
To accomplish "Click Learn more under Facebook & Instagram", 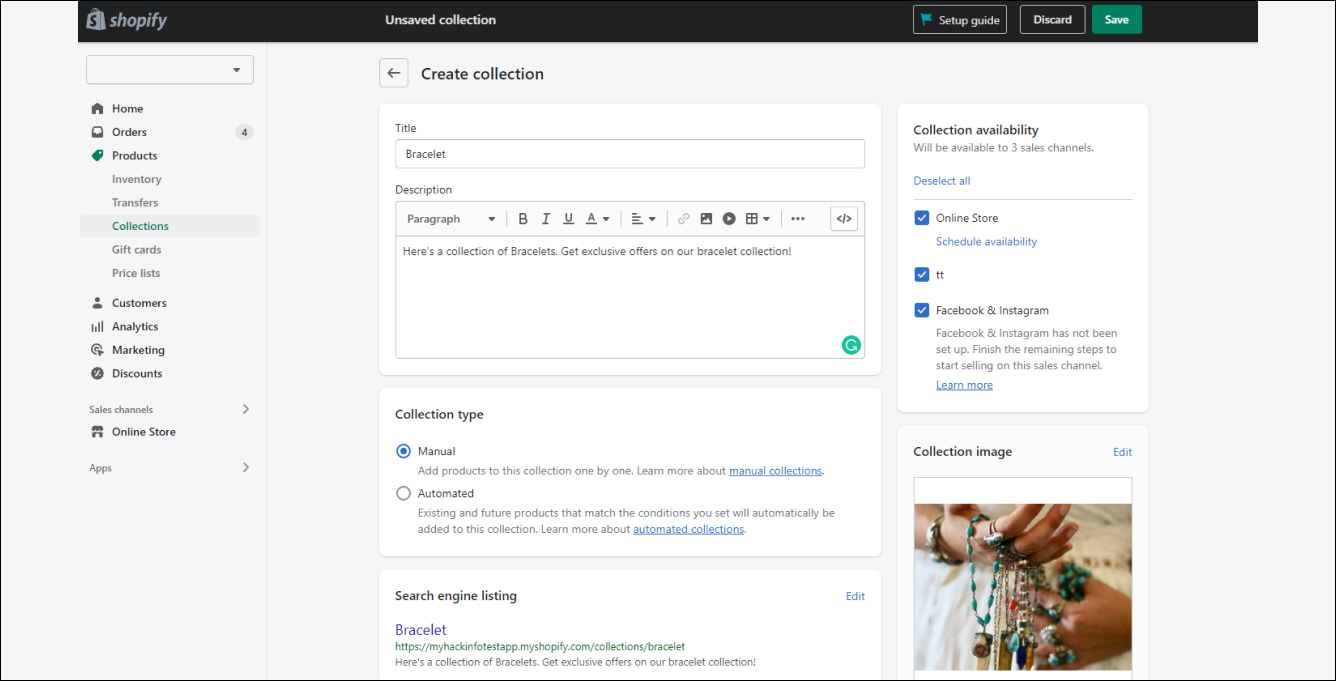I will pos(964,385).
